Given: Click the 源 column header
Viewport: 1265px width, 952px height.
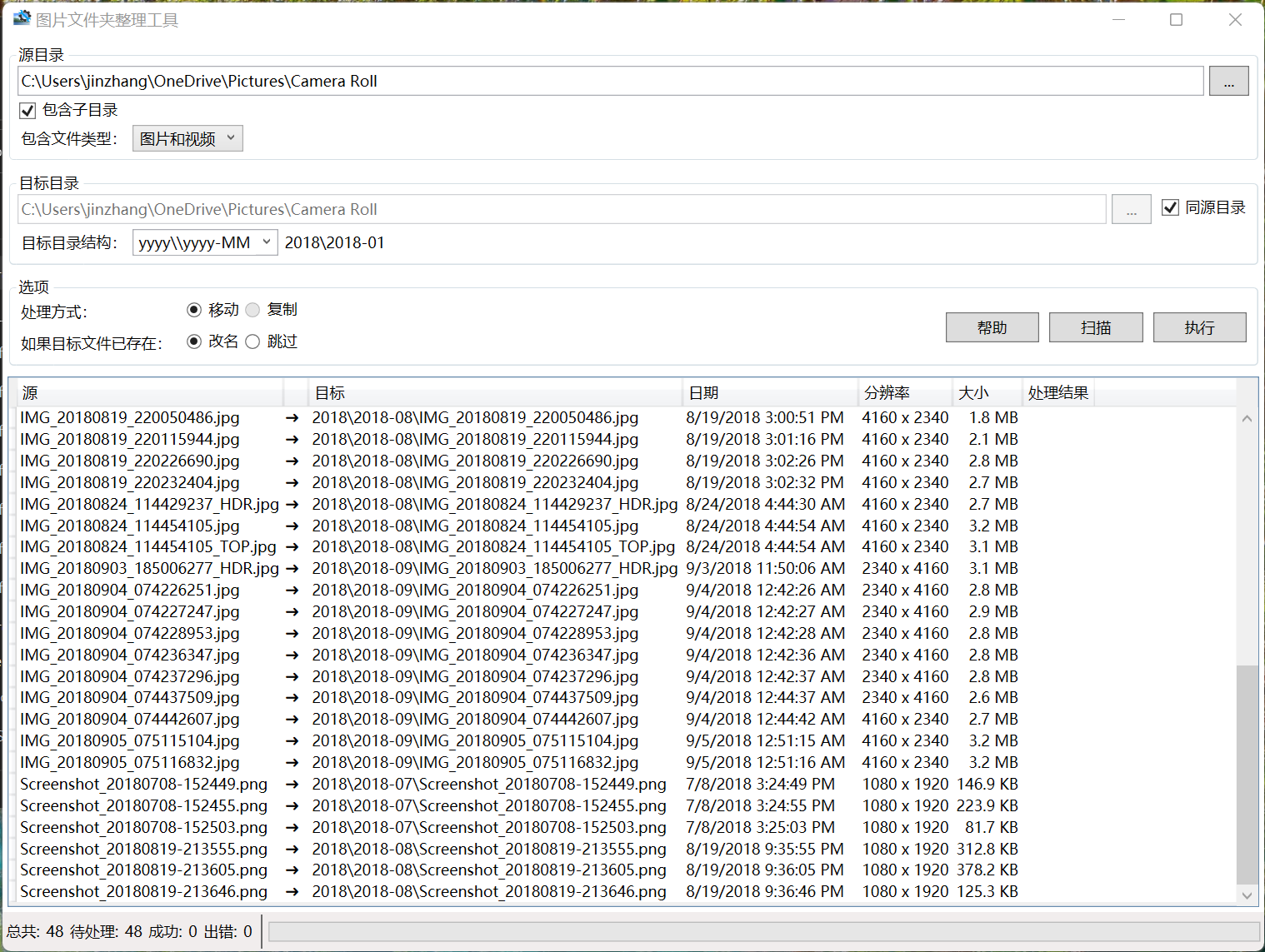Looking at the screenshot, I should (x=151, y=392).
